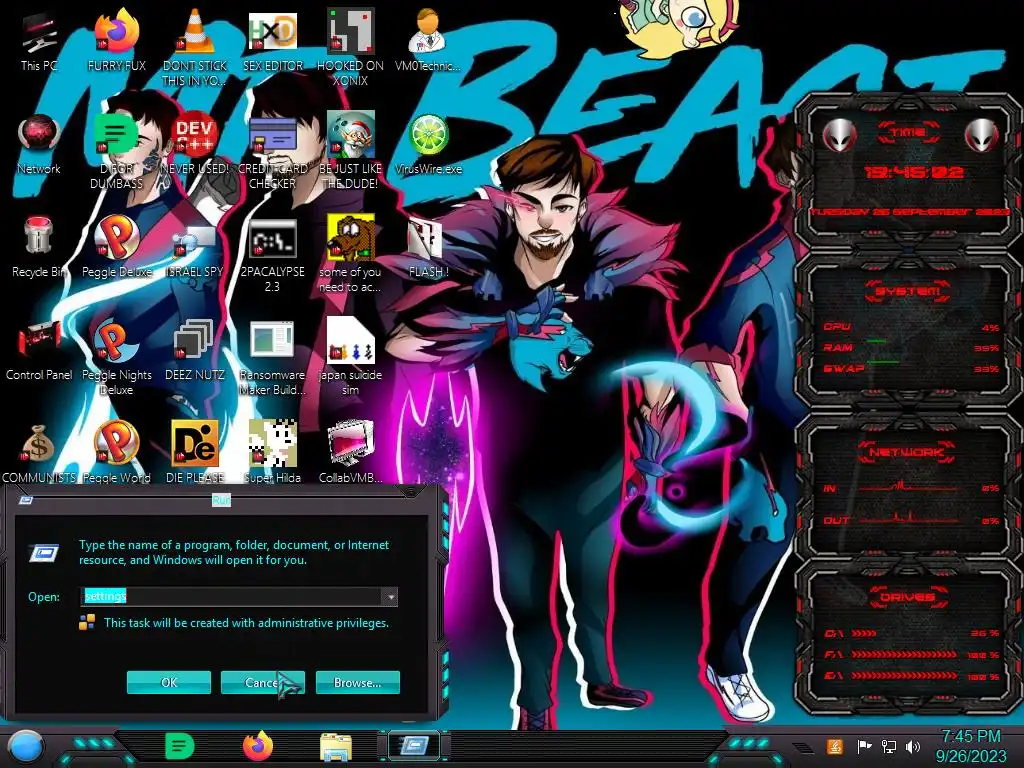The width and height of the screenshot is (1024, 768).
Task: Open the volume speaker tray icon
Action: click(913, 746)
